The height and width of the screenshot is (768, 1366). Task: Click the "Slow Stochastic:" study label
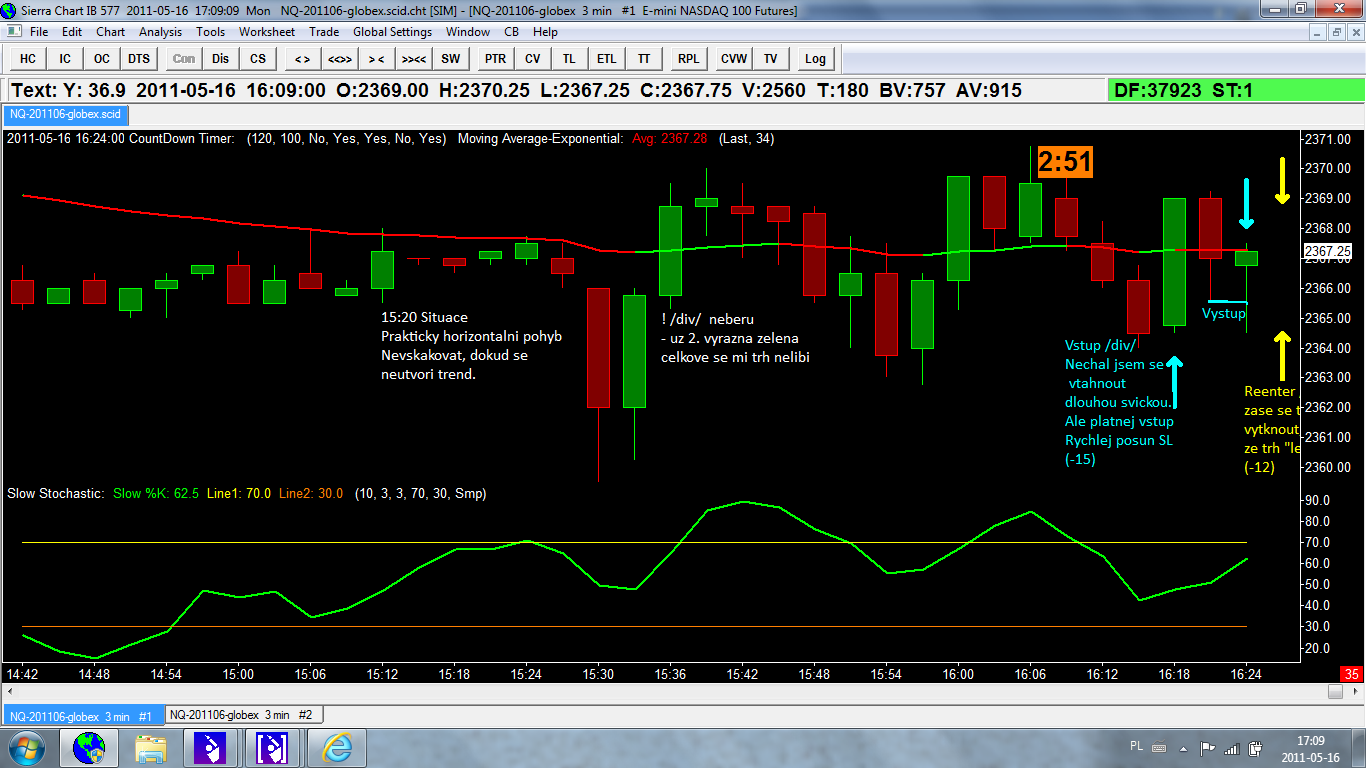56,493
